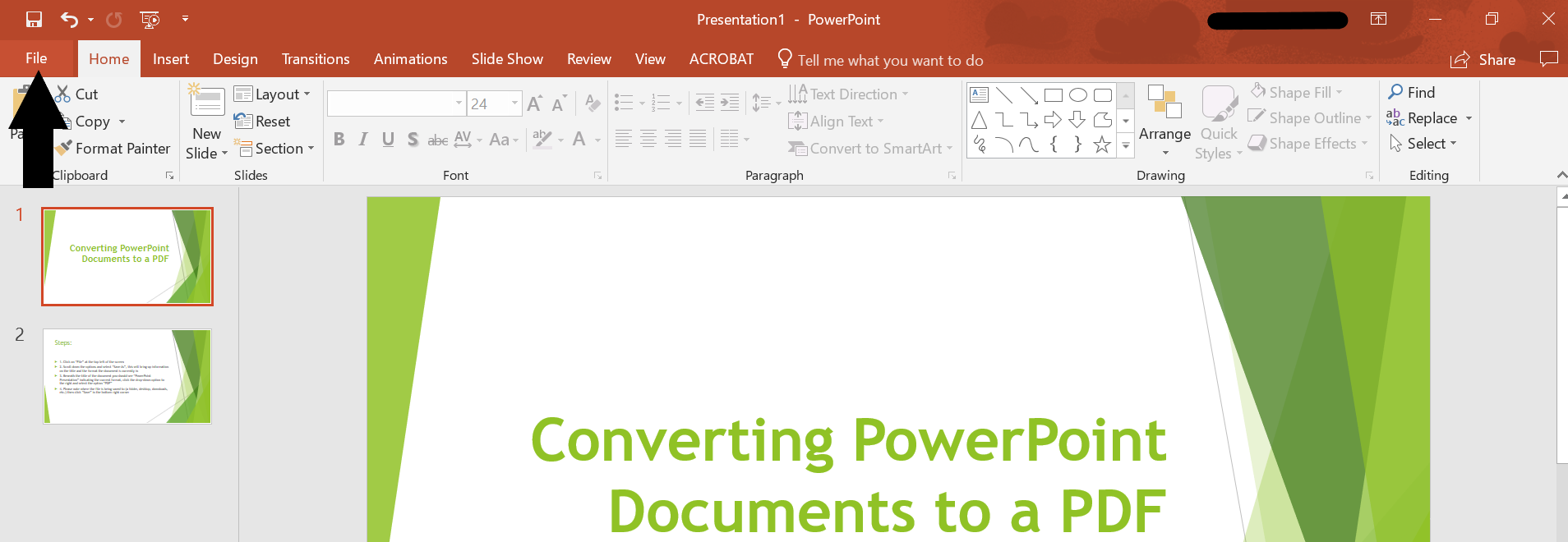The image size is (1568, 542).
Task: Click the New Slide icon
Action: point(207,103)
